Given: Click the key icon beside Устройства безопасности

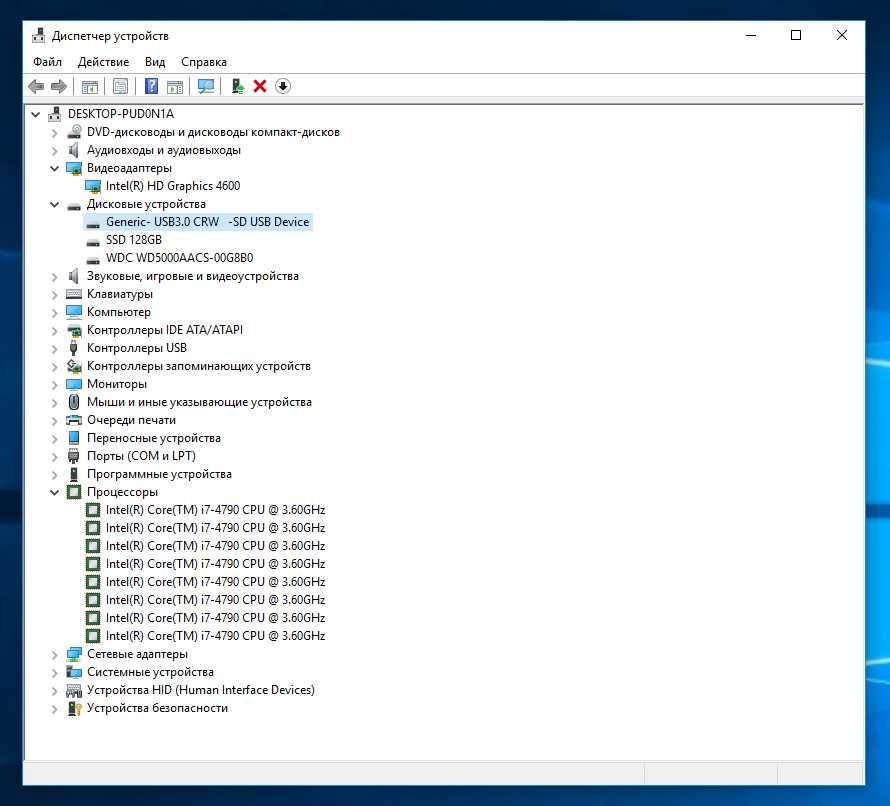Looking at the screenshot, I should click(74, 708).
